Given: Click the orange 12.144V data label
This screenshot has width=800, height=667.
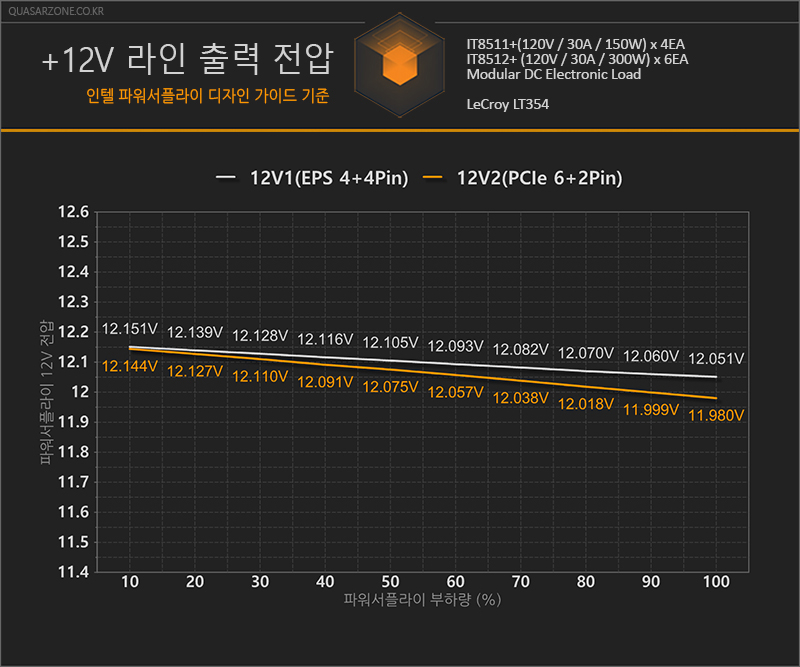Looking at the screenshot, I should coord(130,366).
